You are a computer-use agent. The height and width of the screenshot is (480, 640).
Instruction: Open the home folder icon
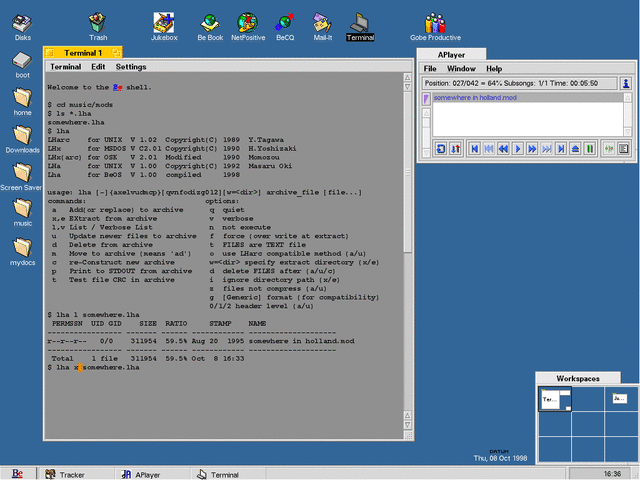tap(22, 102)
